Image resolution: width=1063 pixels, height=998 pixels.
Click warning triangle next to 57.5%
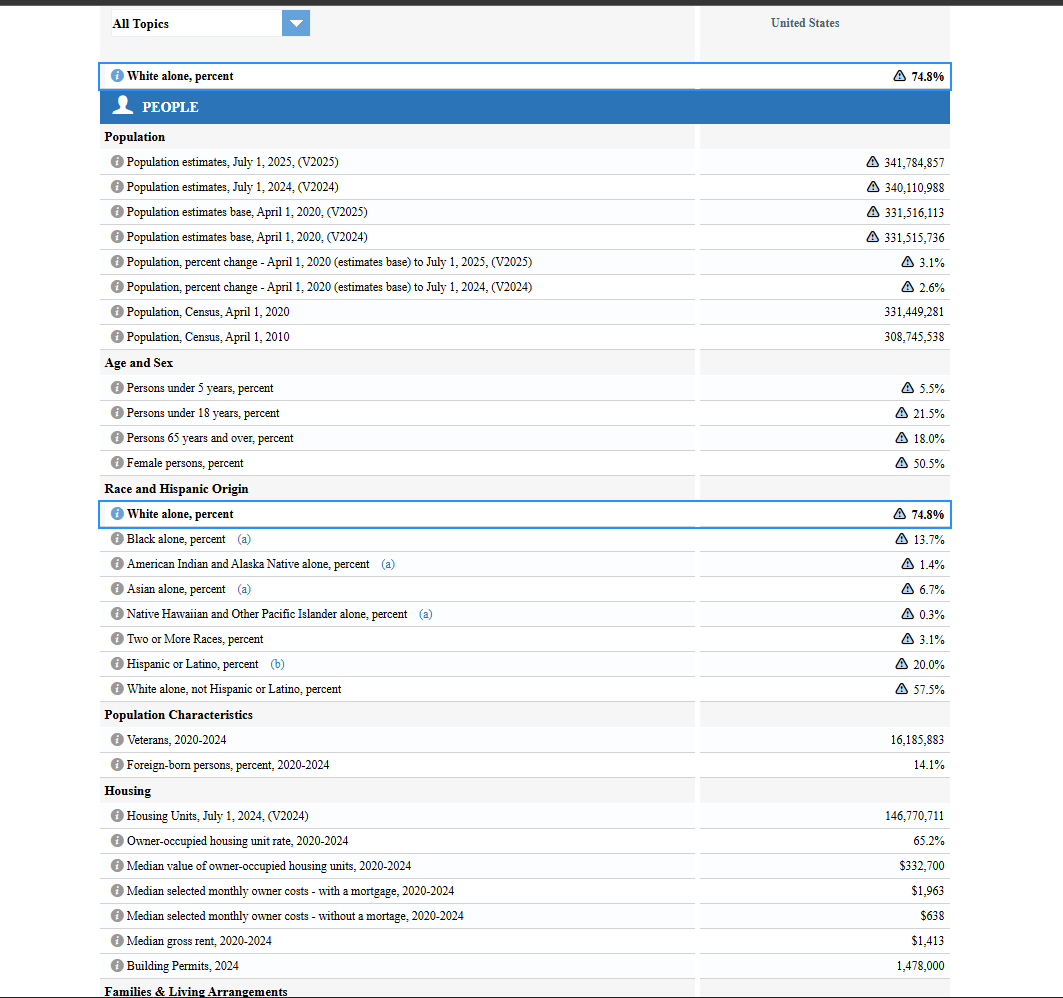(x=902, y=689)
